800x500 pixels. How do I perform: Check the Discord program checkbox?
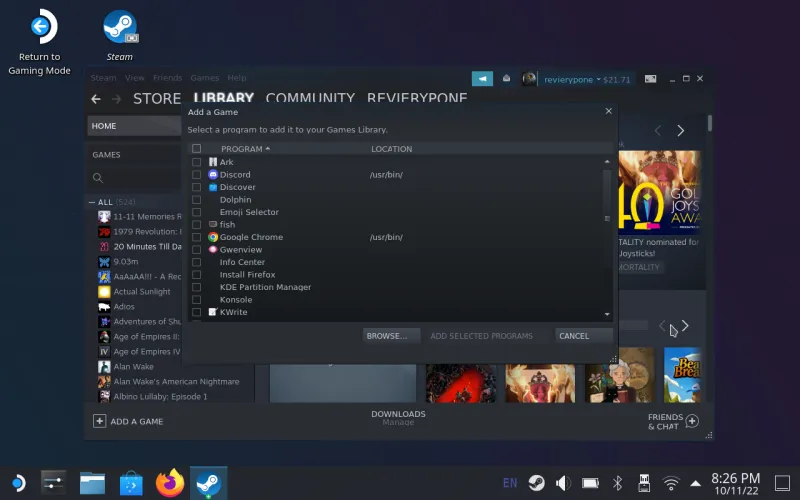tap(197, 175)
